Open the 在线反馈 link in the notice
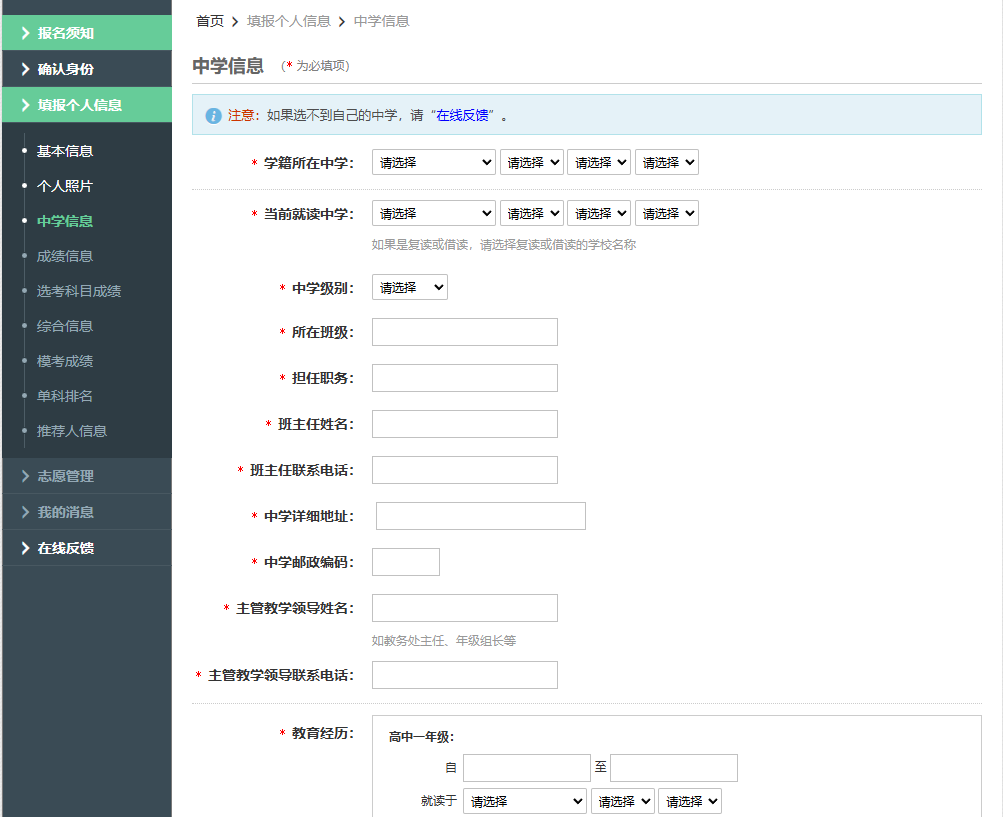The height and width of the screenshot is (817, 1003). point(462,115)
